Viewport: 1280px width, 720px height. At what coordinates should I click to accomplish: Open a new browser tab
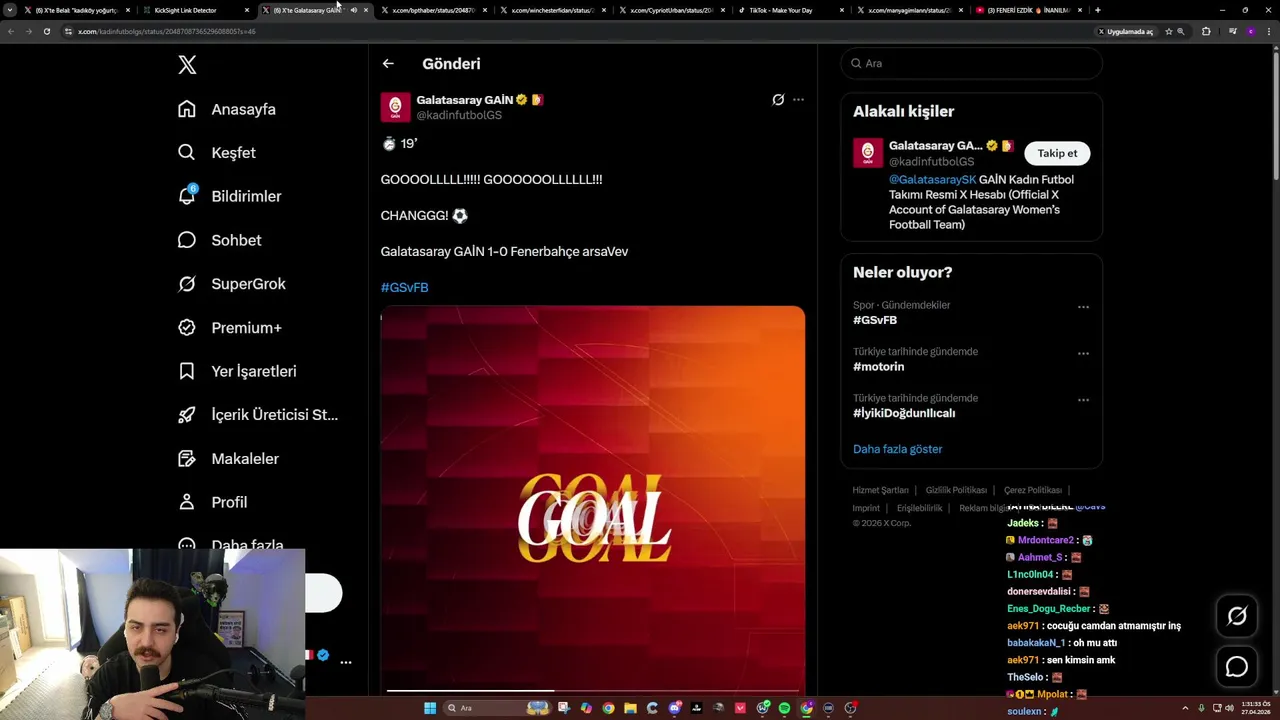[1098, 10]
